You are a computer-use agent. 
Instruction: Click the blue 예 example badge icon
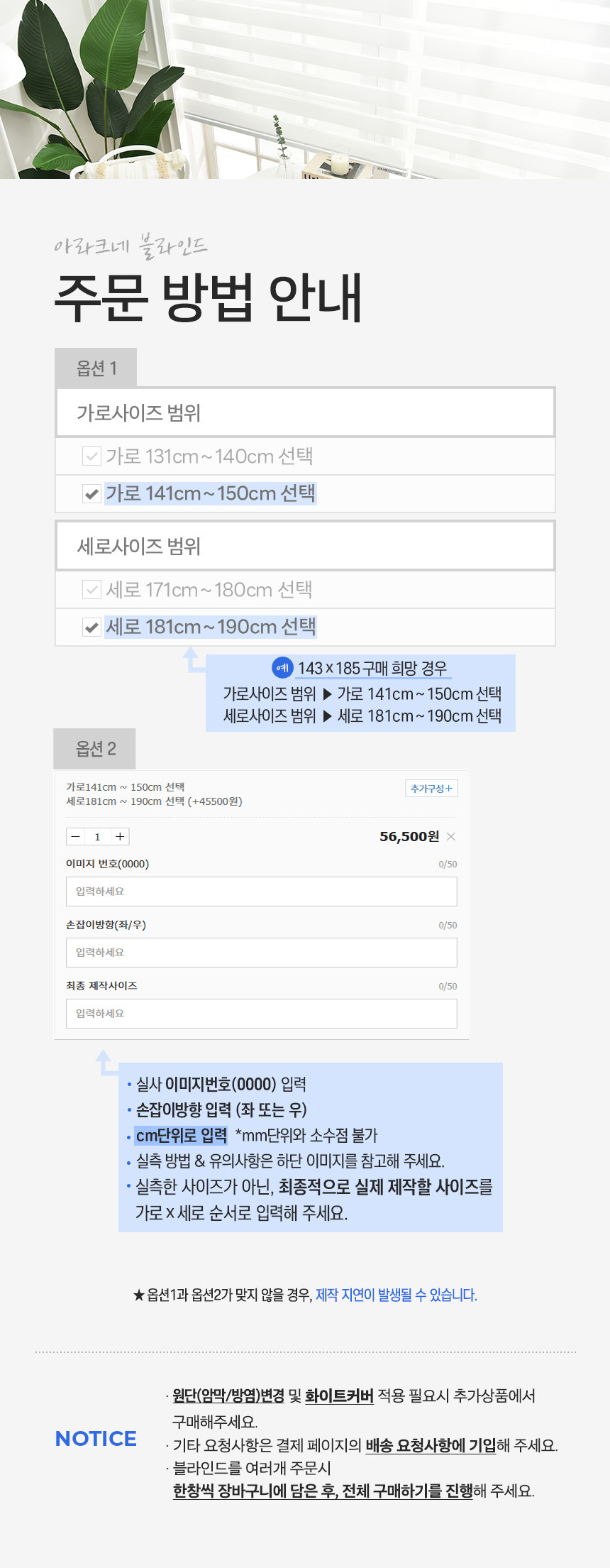pyautogui.click(x=282, y=667)
